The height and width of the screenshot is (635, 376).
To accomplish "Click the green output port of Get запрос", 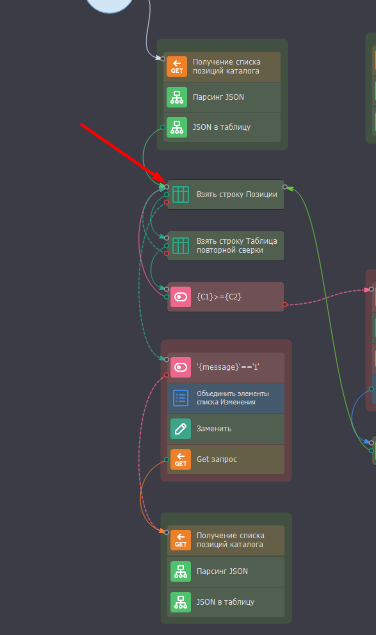I will click(167, 460).
